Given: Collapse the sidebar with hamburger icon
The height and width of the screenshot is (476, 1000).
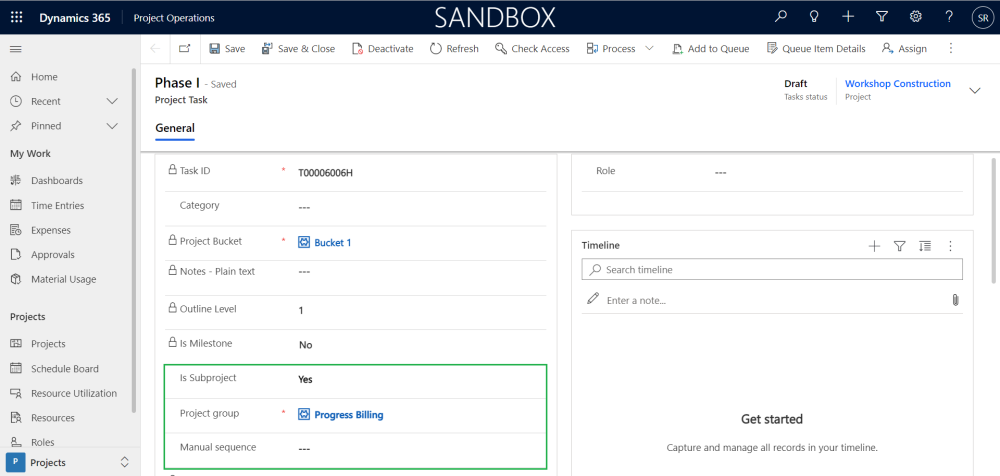Looking at the screenshot, I should pos(16,49).
